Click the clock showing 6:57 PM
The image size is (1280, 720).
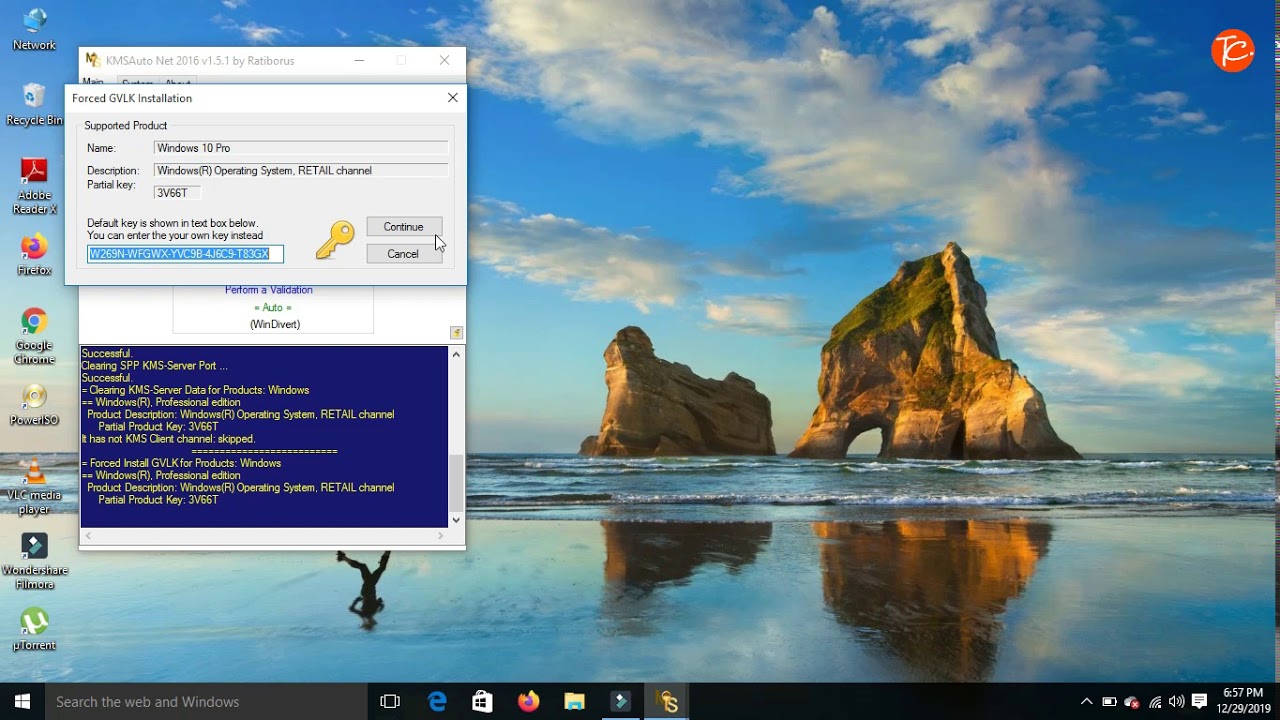(1243, 693)
